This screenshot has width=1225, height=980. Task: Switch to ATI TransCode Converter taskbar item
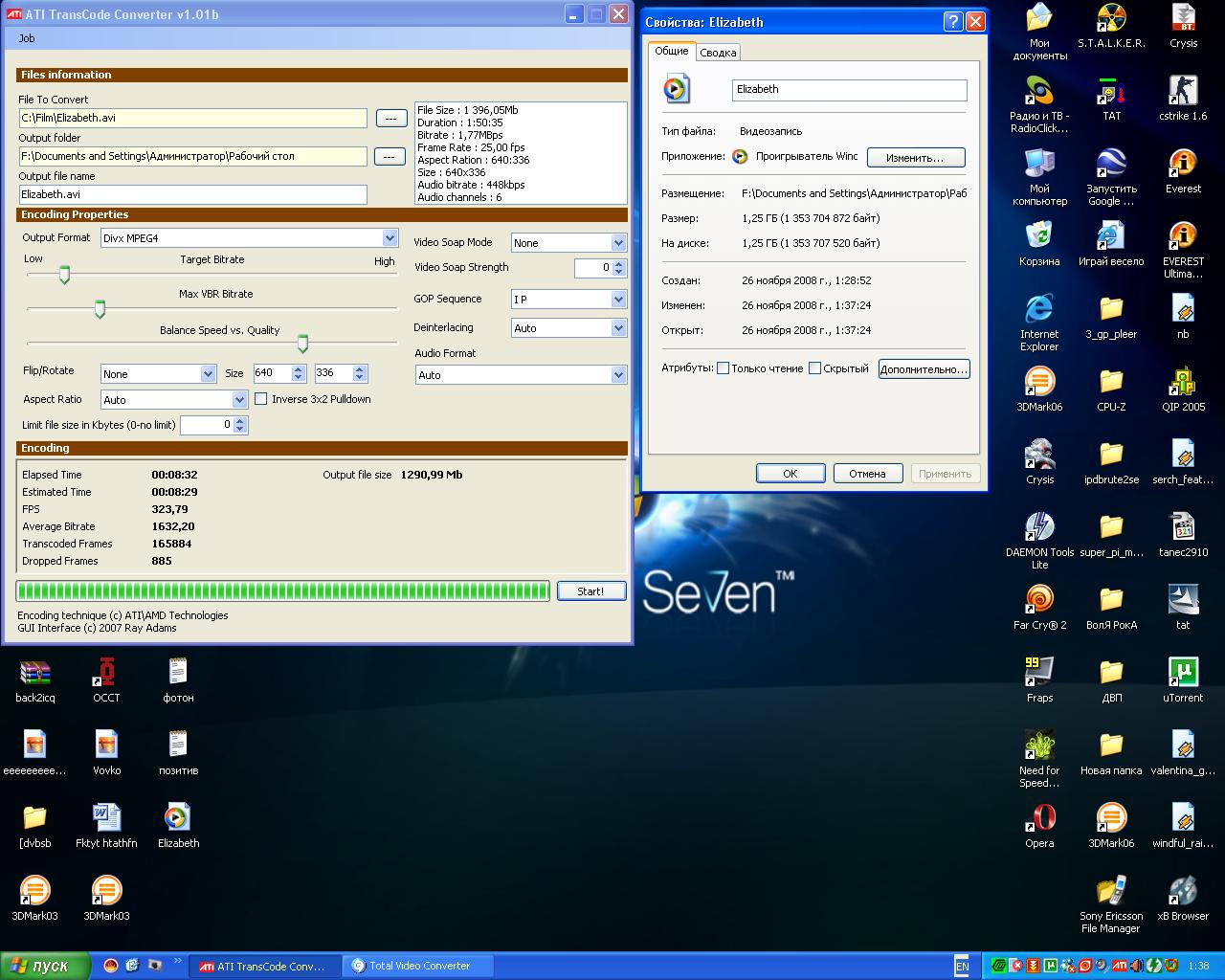pyautogui.click(x=263, y=967)
